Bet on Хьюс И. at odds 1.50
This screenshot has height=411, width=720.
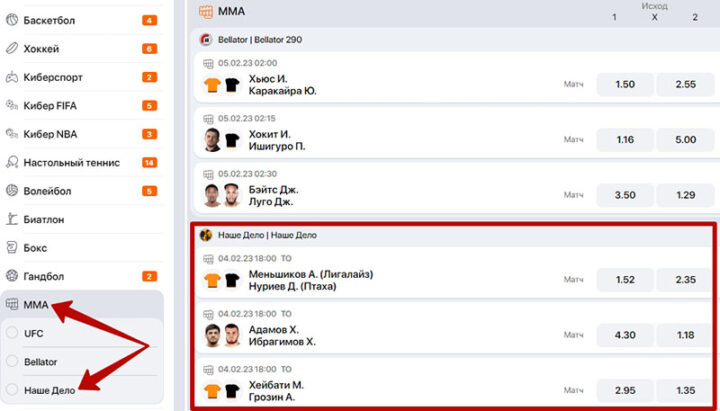pyautogui.click(x=625, y=84)
